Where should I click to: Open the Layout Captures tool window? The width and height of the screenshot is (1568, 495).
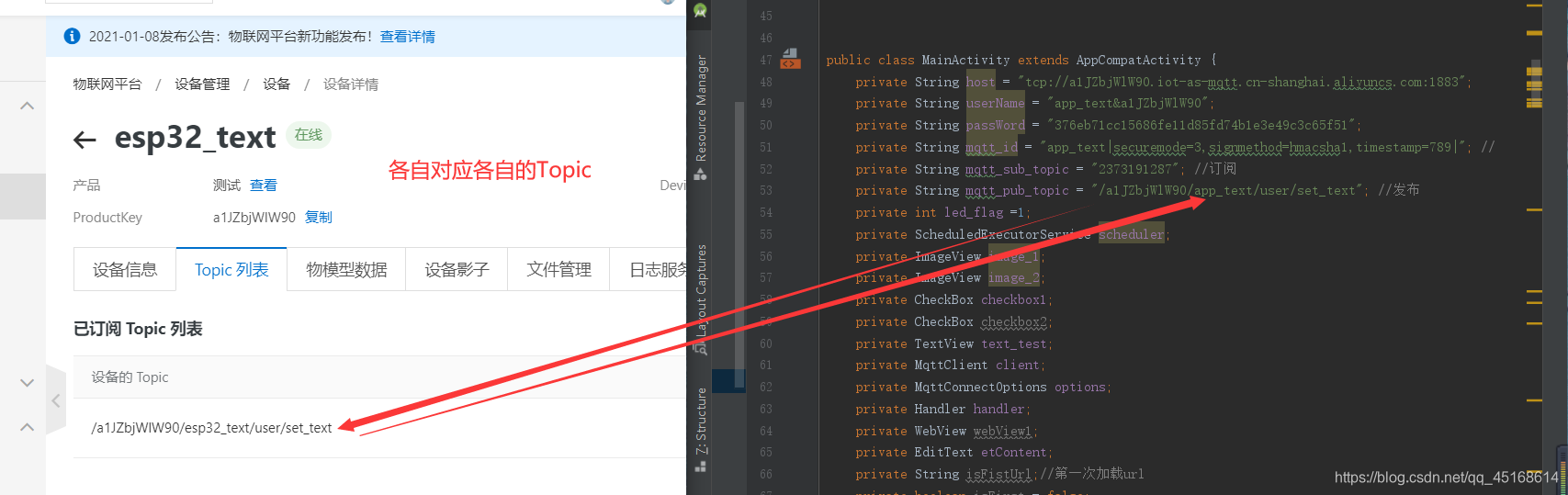click(x=701, y=298)
